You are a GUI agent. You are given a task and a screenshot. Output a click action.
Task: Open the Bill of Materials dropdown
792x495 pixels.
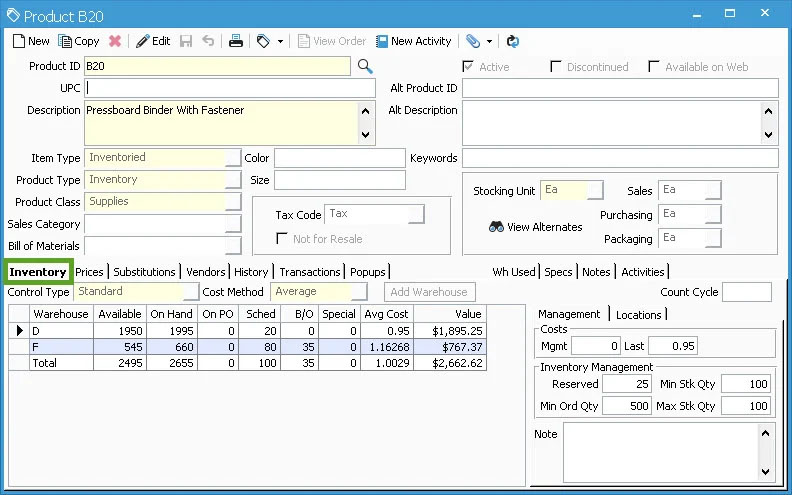[233, 246]
